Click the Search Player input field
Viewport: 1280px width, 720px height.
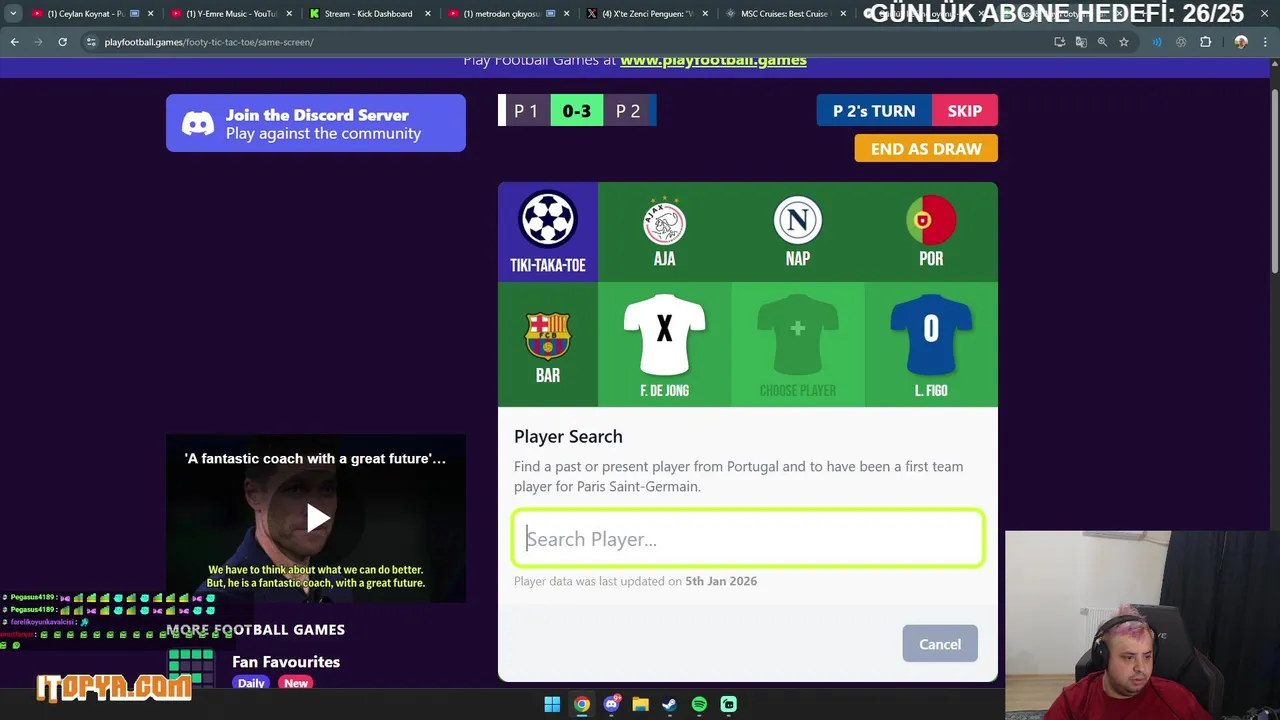pos(748,539)
